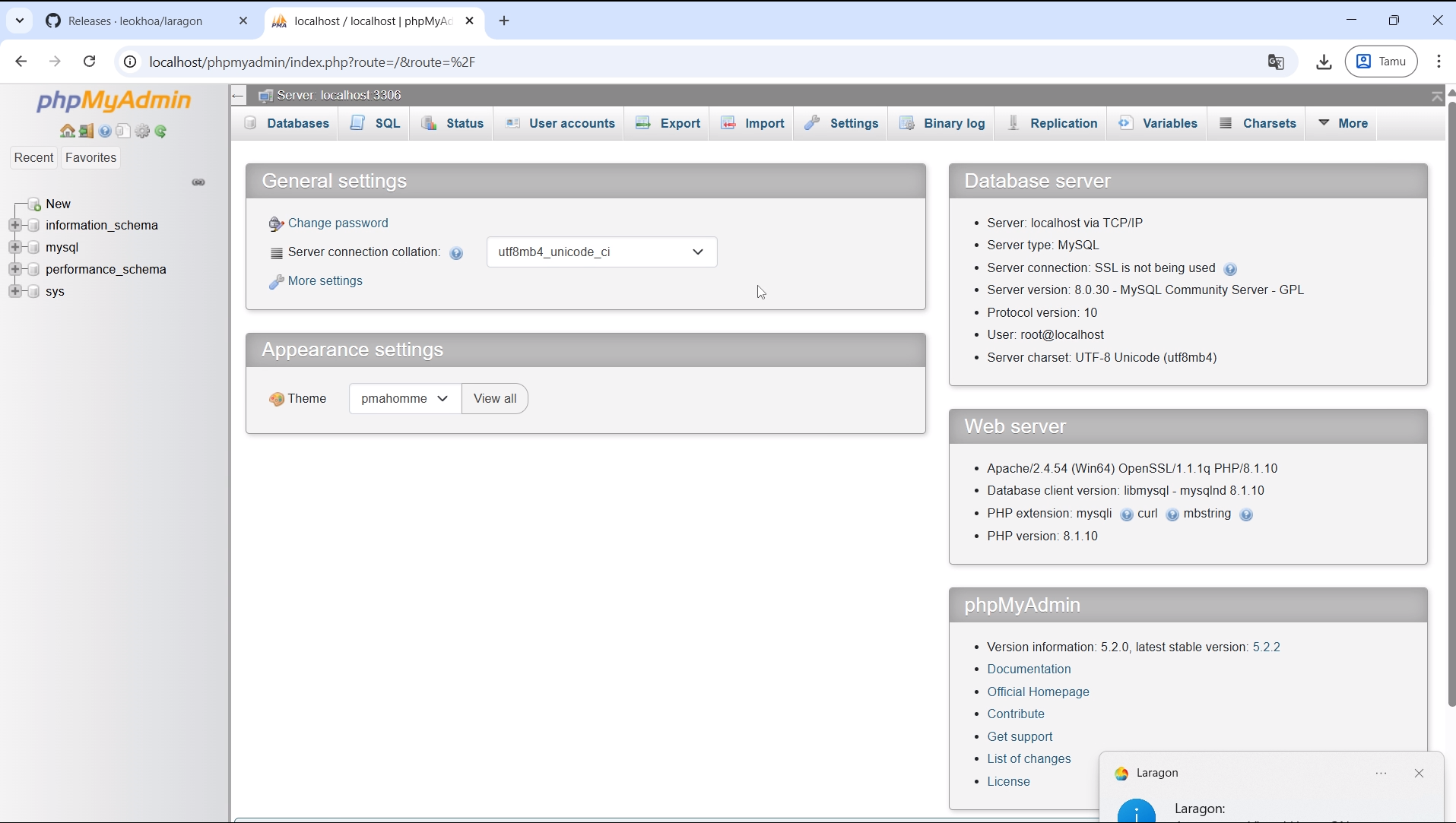Click the link-with-main-panel chain icon
This screenshot has height=823, width=1456.
click(198, 182)
